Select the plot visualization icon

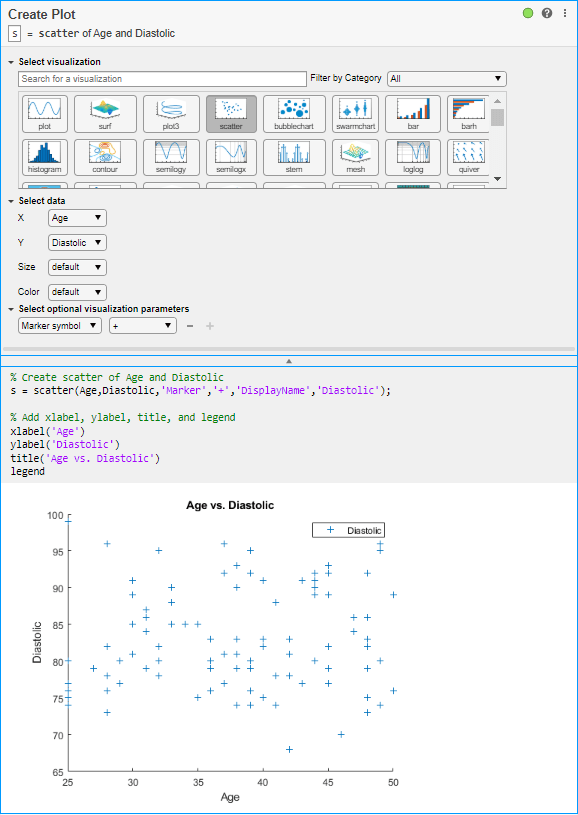[44, 113]
